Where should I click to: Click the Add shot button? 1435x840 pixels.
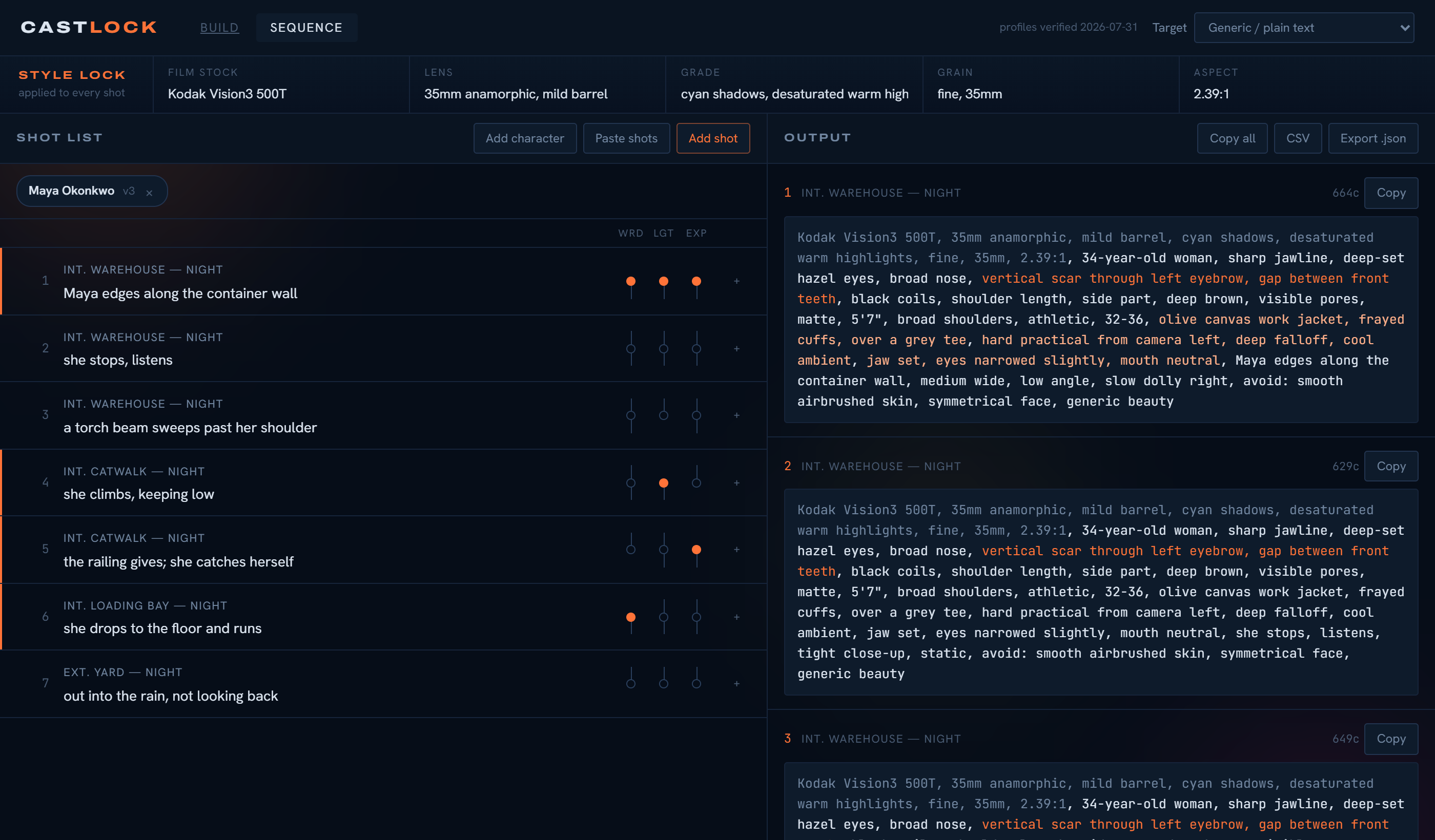tap(713, 138)
